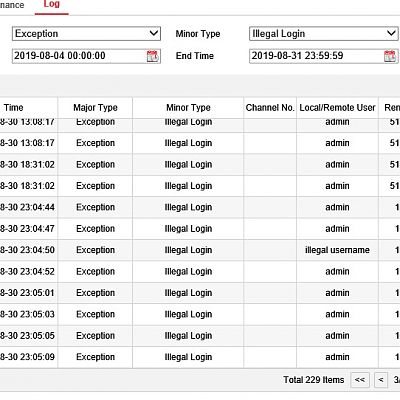Click the End Time filter label

coord(195,56)
